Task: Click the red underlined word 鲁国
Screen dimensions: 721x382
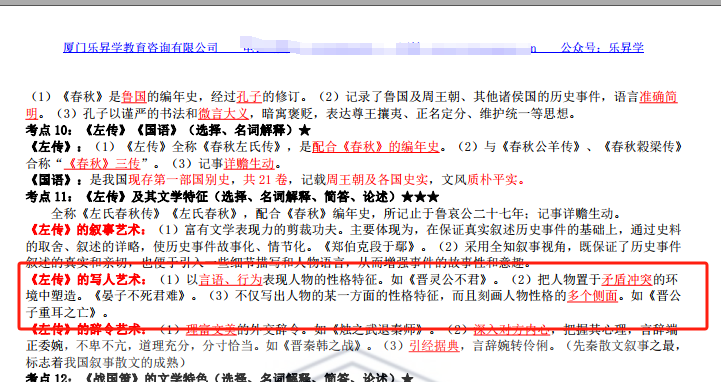Action: (x=134, y=97)
